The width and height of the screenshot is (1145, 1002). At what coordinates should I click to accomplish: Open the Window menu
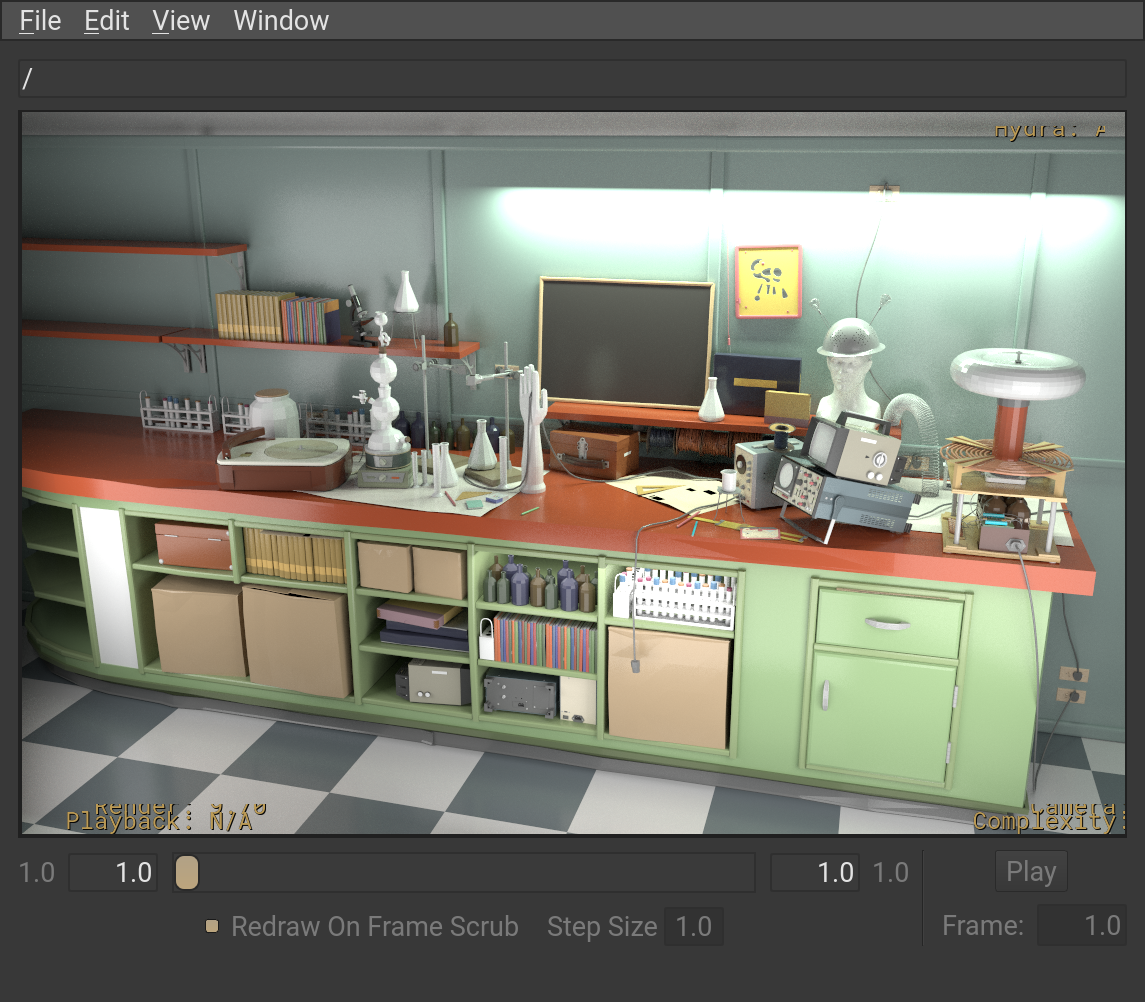[x=280, y=20]
